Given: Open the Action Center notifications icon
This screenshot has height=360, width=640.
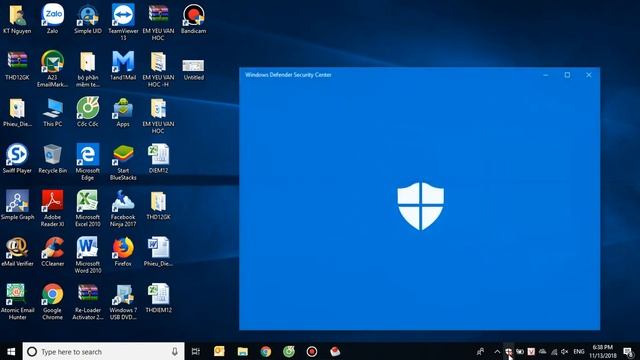Looking at the screenshot, I should tap(629, 351).
